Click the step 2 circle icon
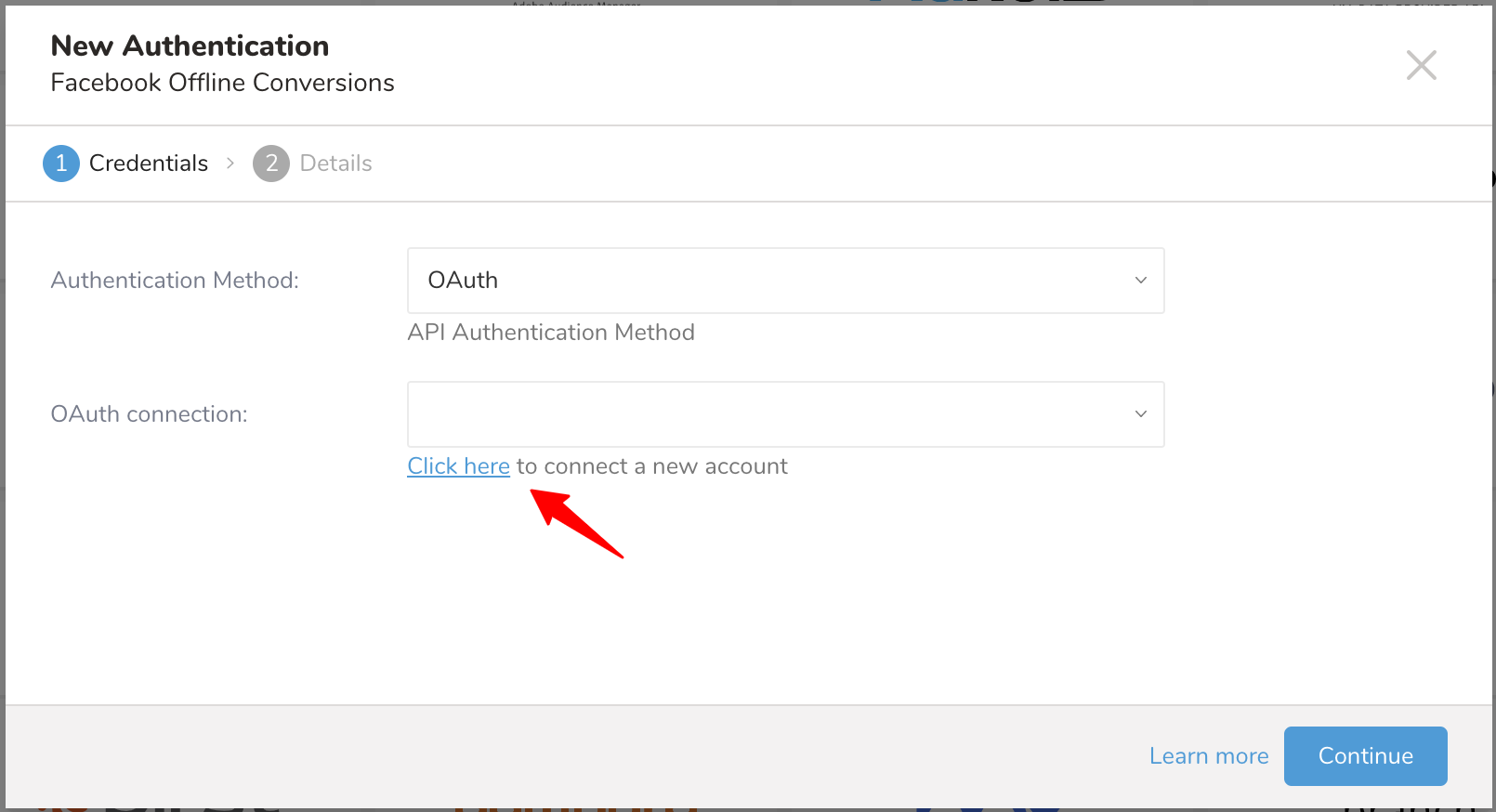 (x=271, y=164)
